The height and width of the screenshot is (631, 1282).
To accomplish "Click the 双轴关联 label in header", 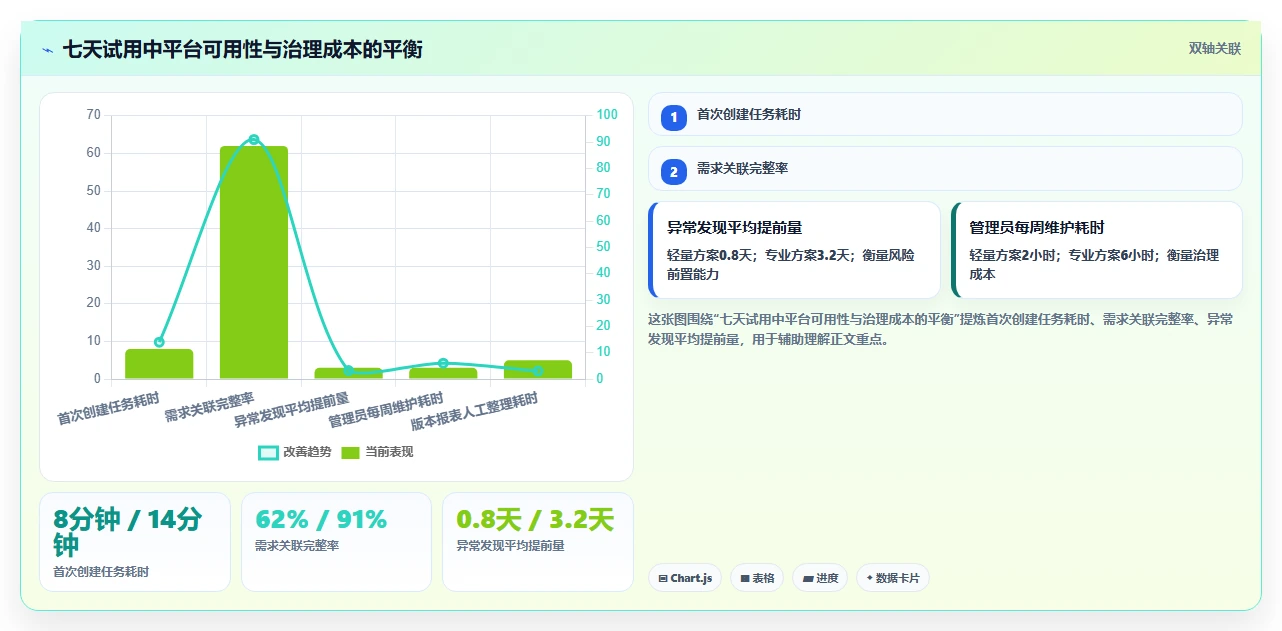I will point(1215,48).
